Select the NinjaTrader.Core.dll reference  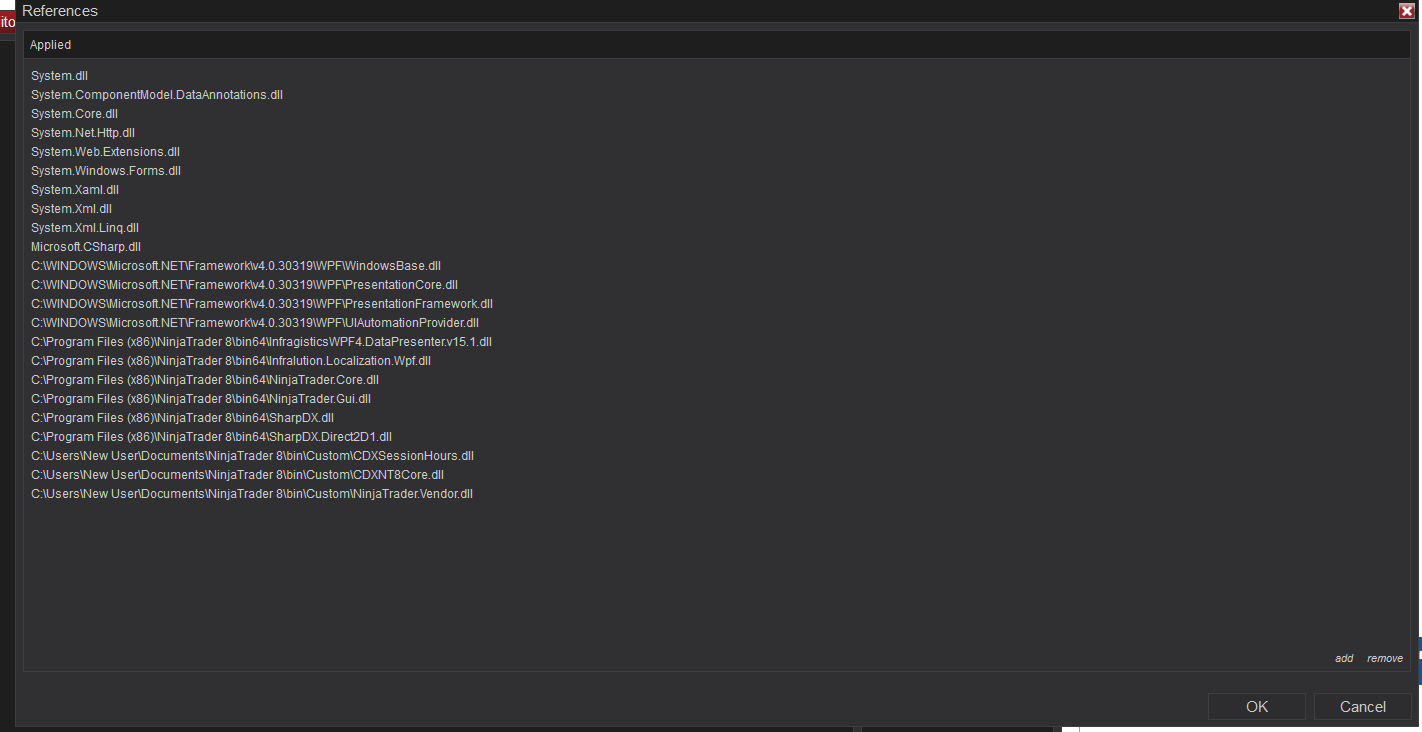[x=205, y=380]
